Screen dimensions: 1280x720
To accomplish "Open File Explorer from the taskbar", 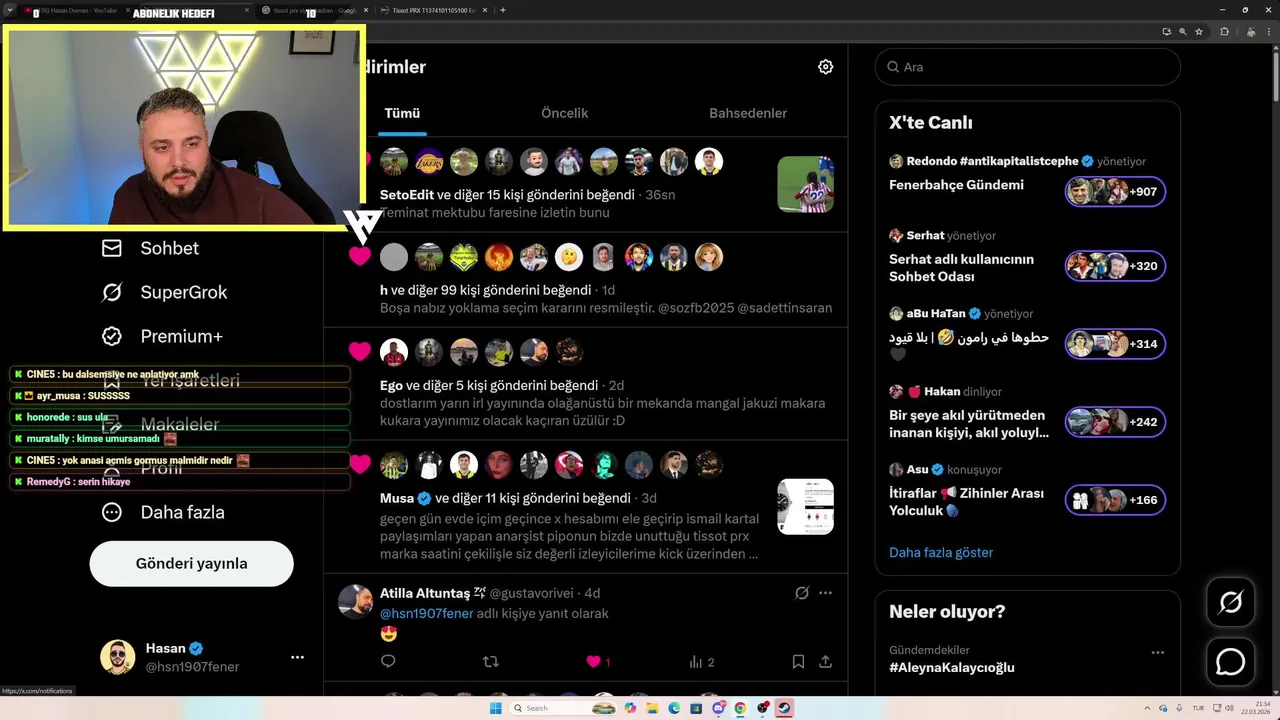I will (651, 708).
